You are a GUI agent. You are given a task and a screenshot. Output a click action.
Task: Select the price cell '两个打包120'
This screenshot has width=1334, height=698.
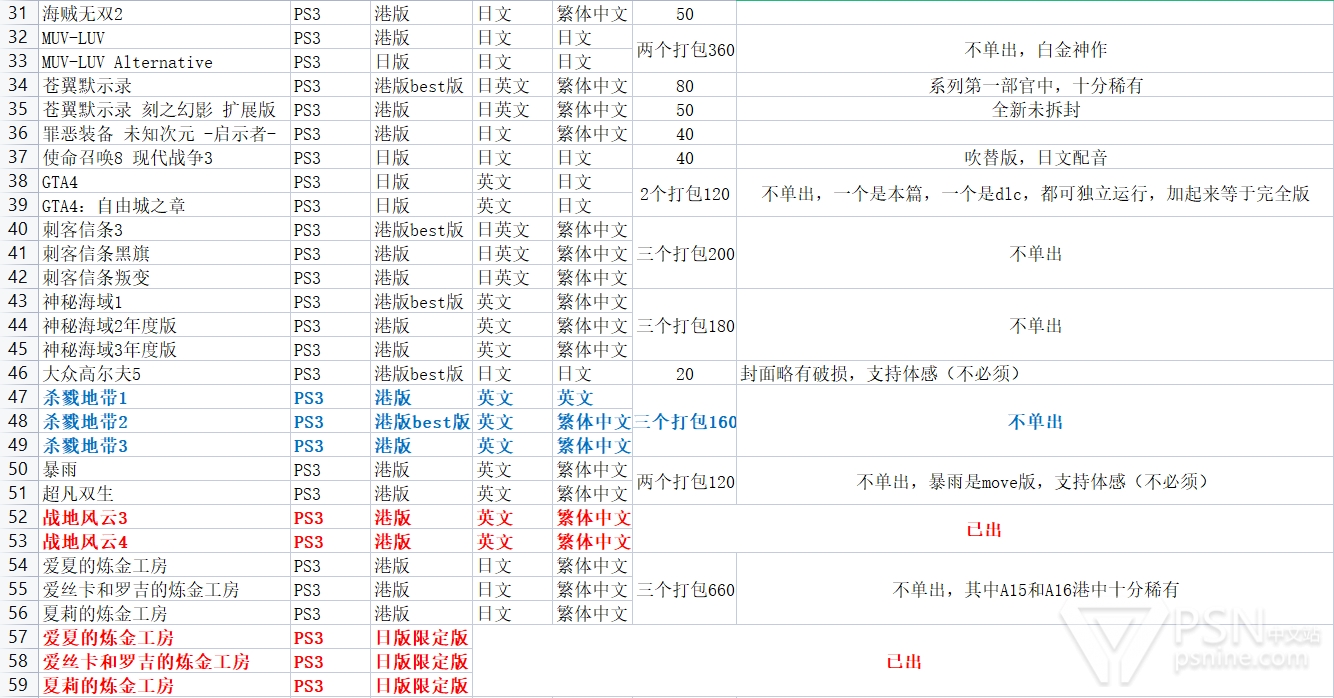[685, 482]
